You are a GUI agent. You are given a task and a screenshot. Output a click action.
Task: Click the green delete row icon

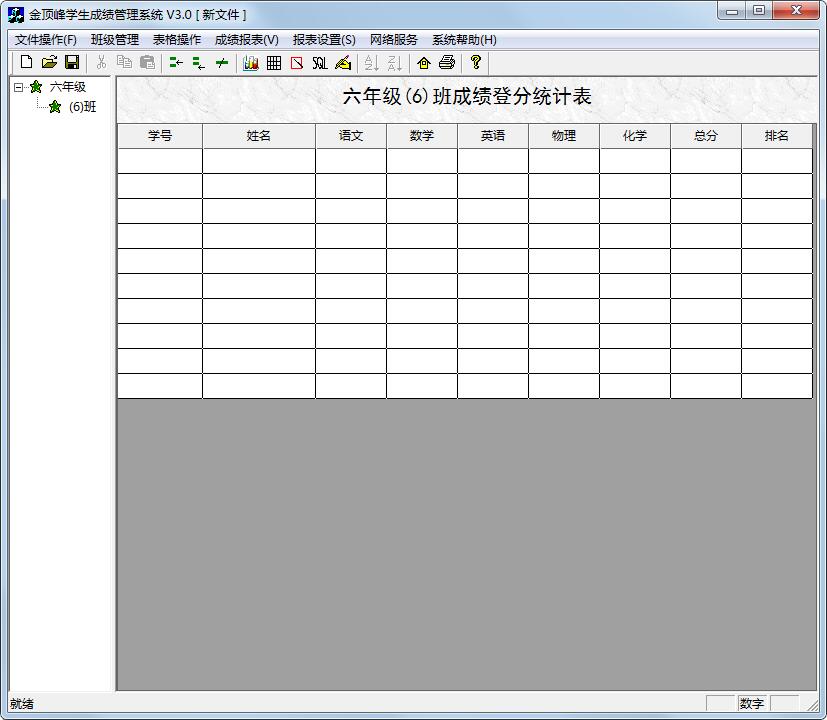pyautogui.click(x=222, y=63)
